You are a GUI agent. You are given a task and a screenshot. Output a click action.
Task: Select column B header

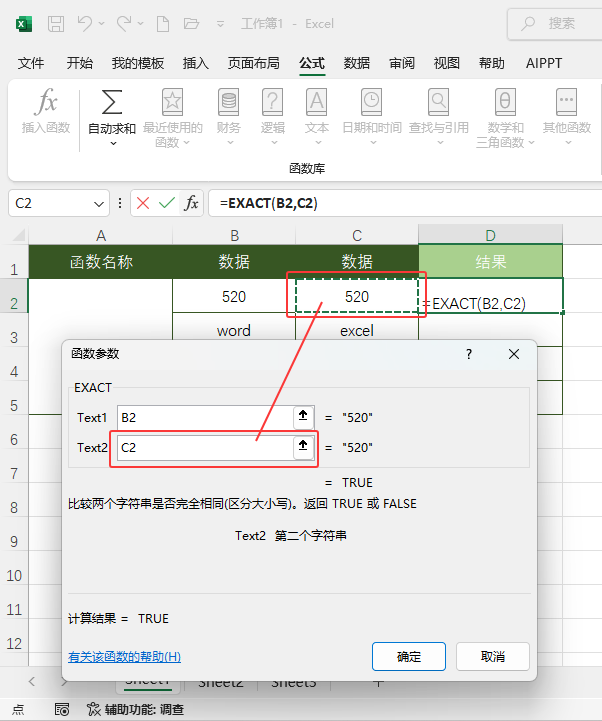coord(234,235)
